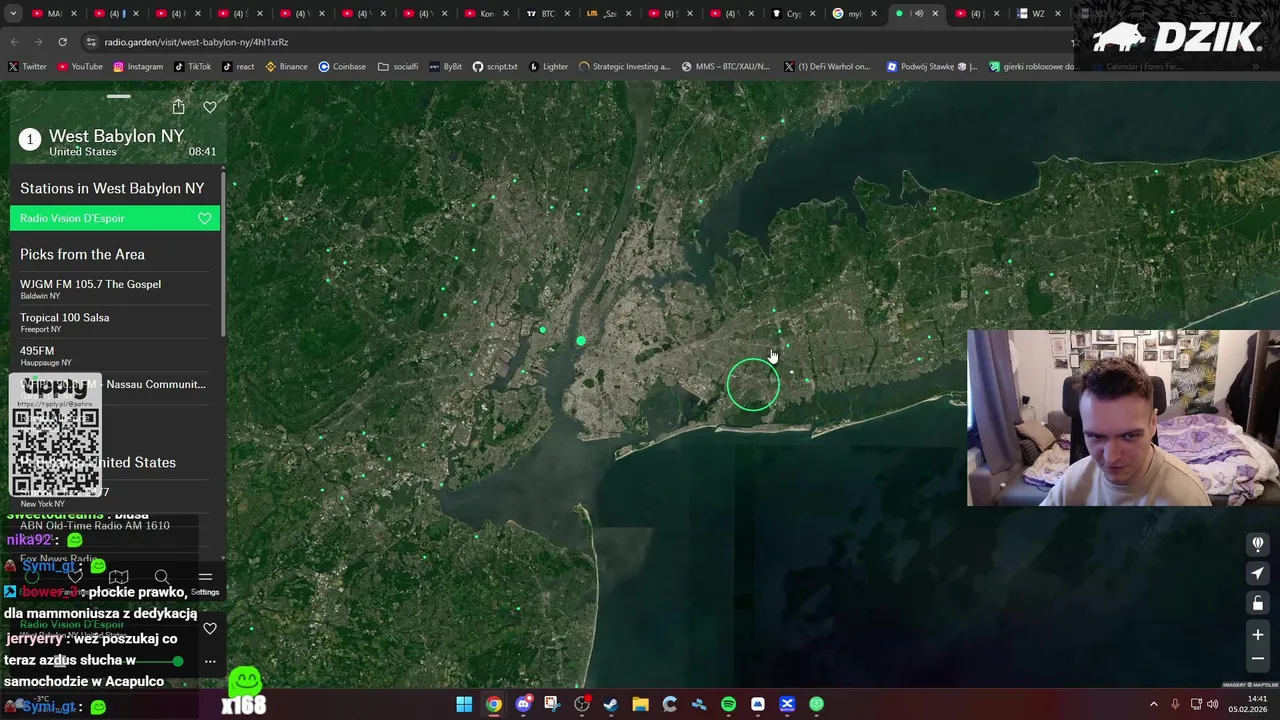
Task: Open the gierki robloxowe bookmark
Action: click(1032, 67)
